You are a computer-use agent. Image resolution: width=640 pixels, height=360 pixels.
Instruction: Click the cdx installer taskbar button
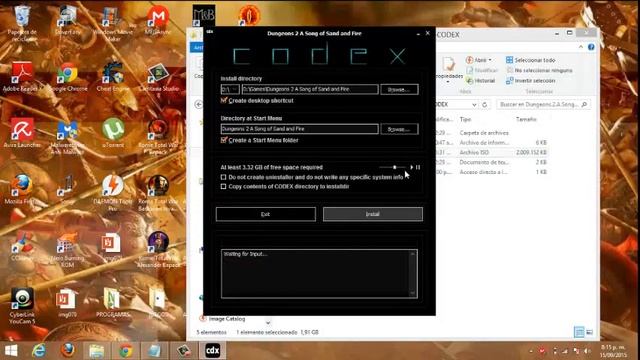pyautogui.click(x=213, y=351)
